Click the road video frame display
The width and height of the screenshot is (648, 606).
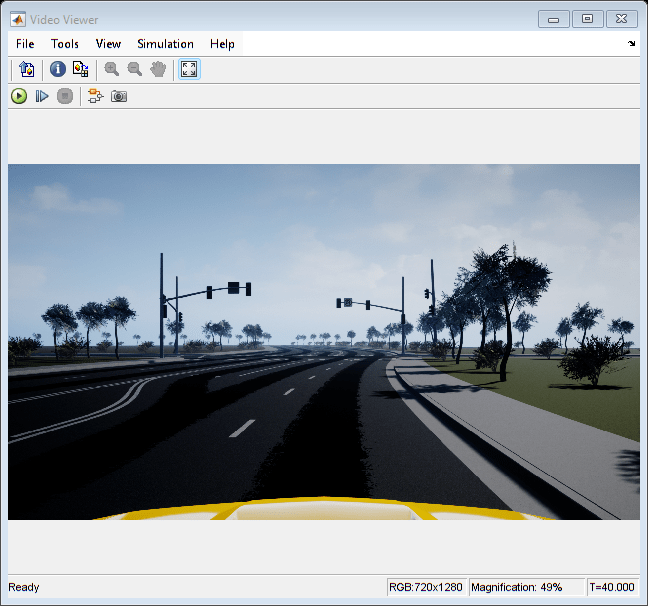coord(323,341)
